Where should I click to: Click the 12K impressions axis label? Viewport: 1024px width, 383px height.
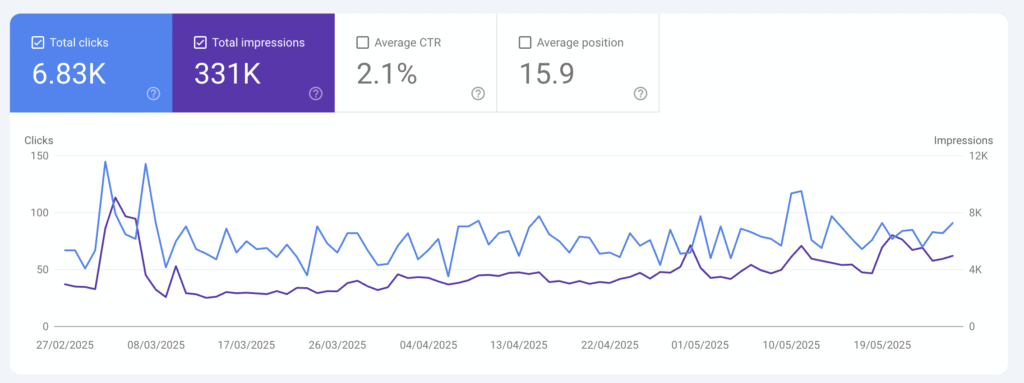(981, 156)
